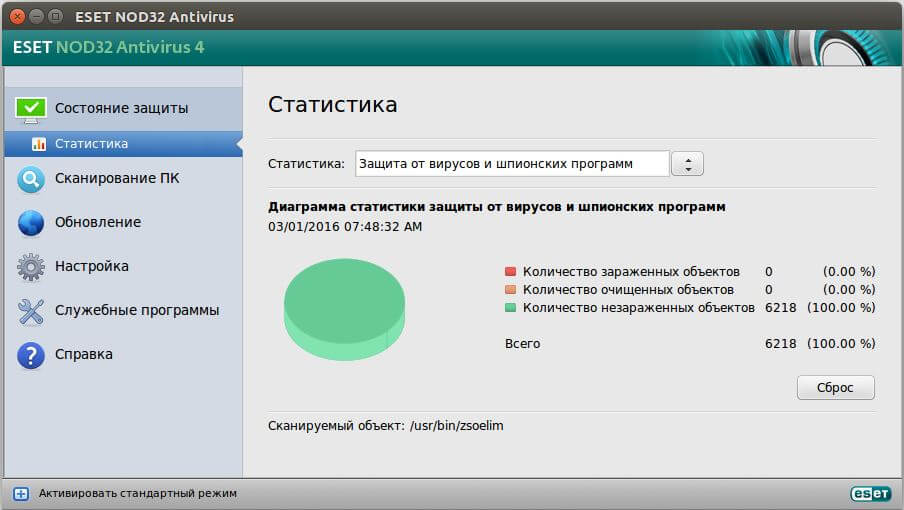904x510 pixels.
Task: Open Состояние защиты section
Action: tap(123, 108)
